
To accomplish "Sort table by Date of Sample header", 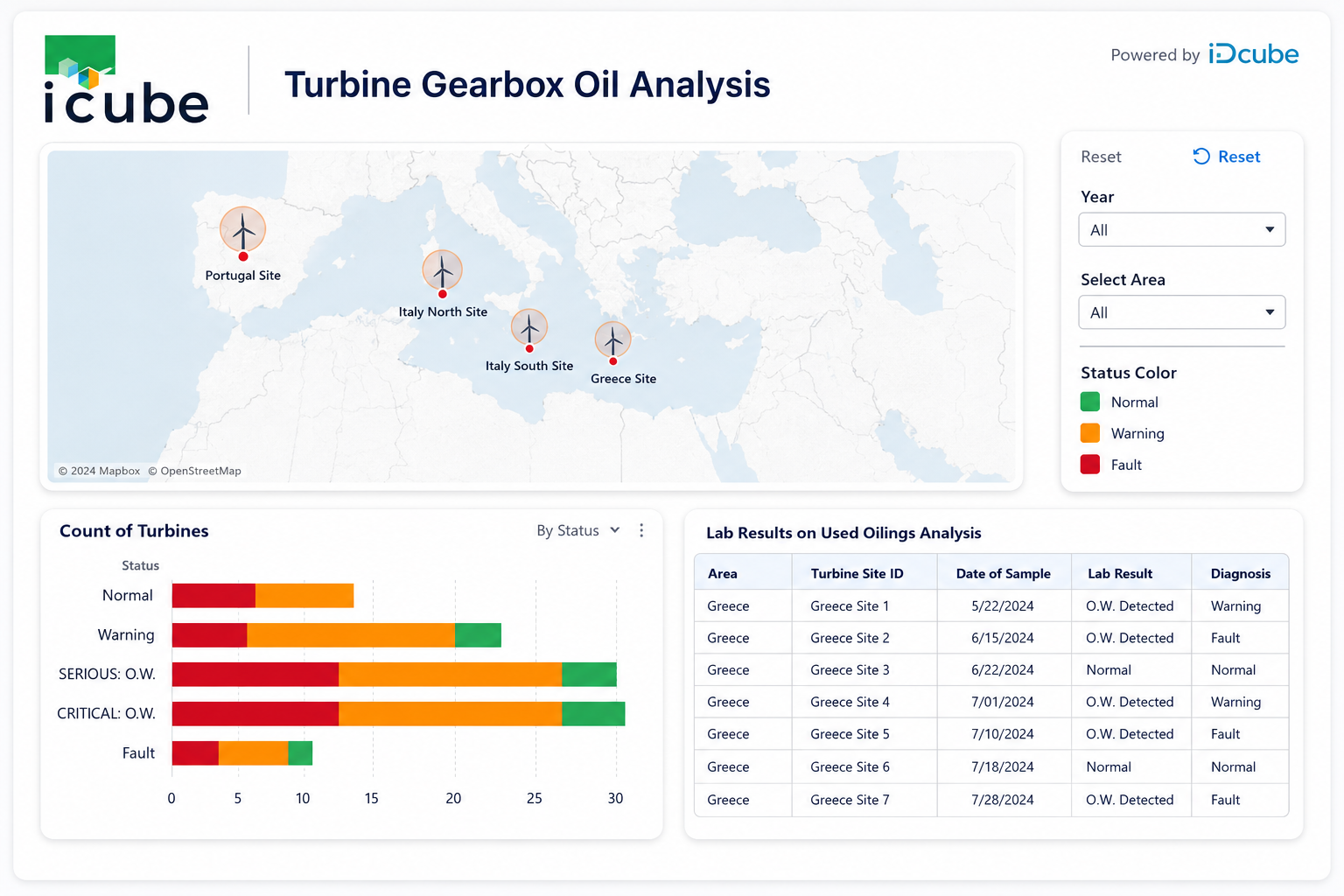I will 1004,573.
